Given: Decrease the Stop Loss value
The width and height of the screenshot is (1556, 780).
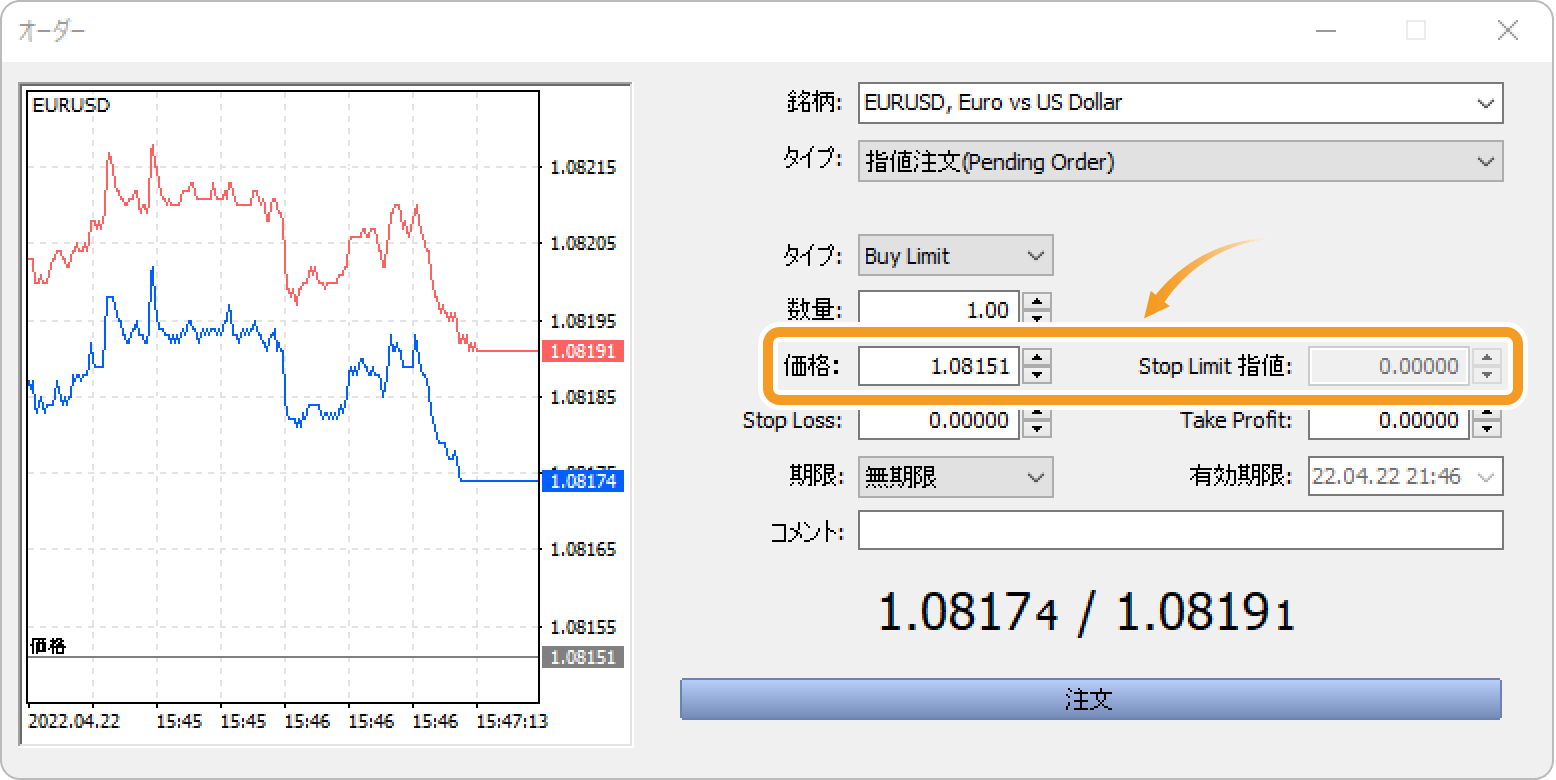Looking at the screenshot, I should (x=1037, y=430).
